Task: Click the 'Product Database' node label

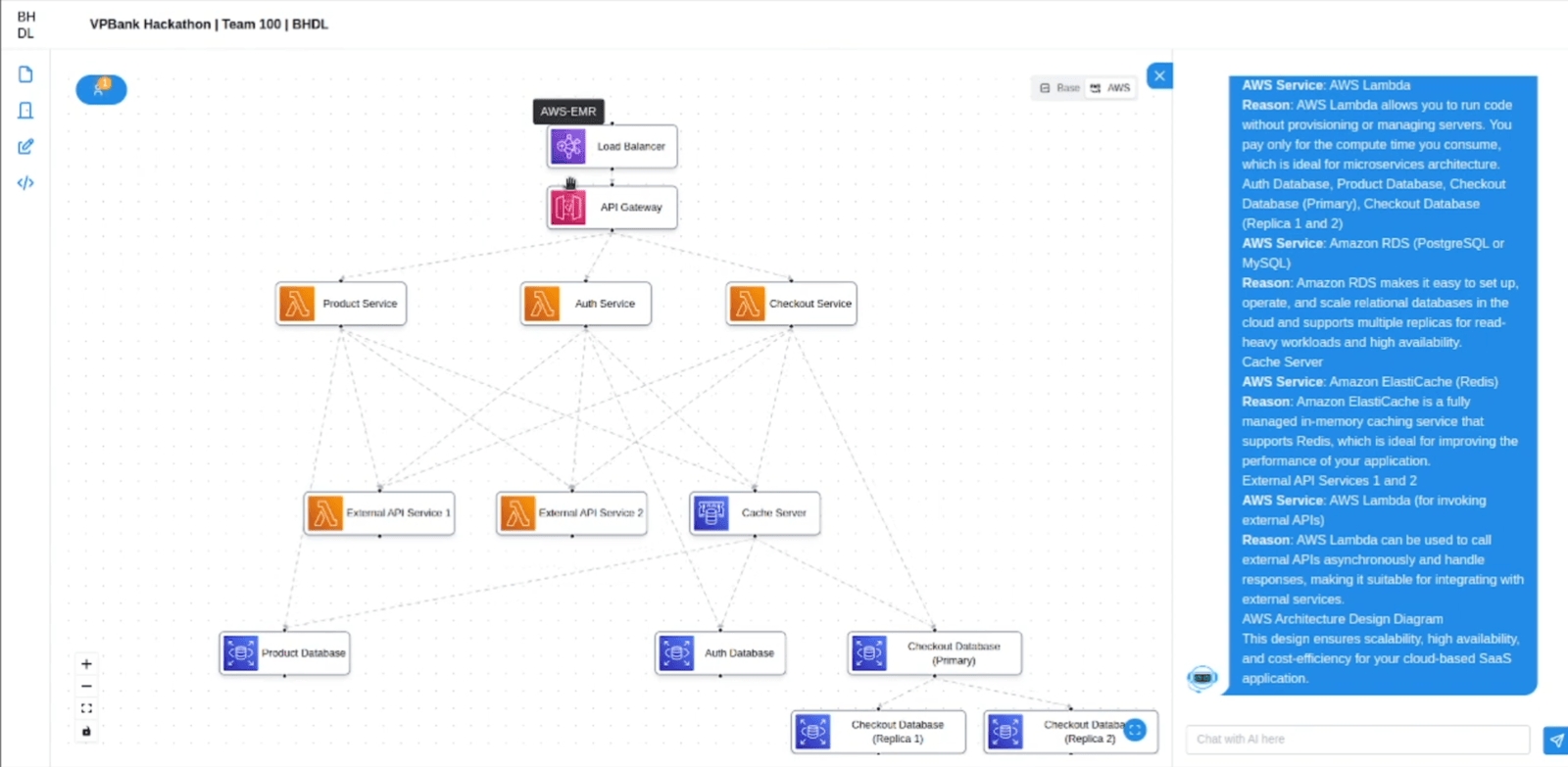Action: (x=304, y=653)
